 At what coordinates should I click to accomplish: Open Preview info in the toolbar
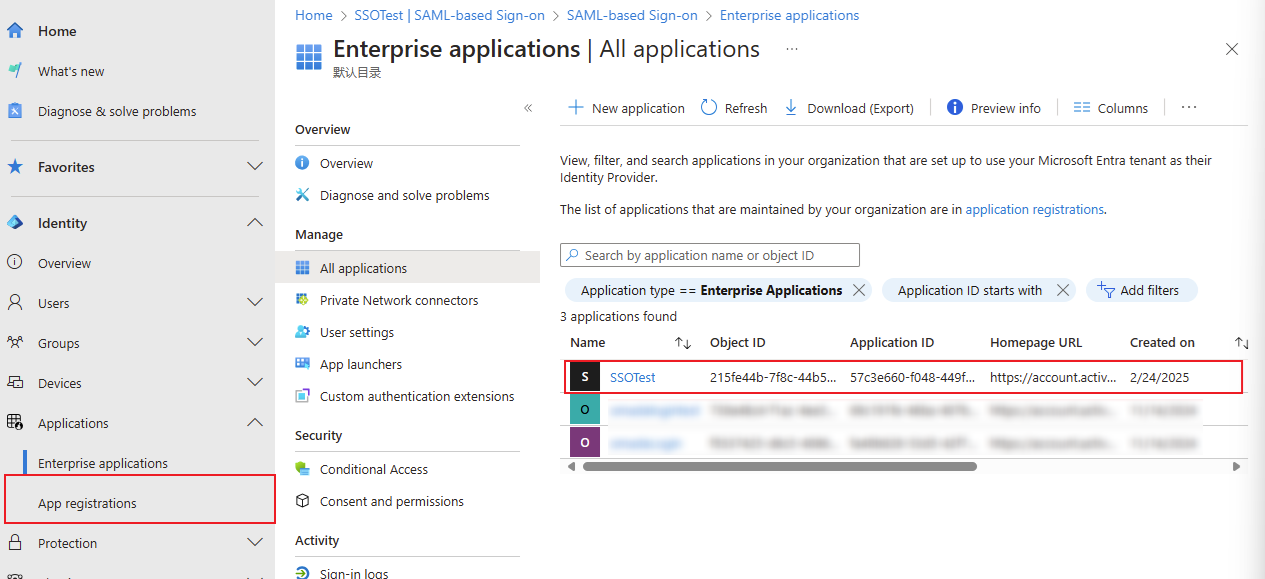[994, 108]
